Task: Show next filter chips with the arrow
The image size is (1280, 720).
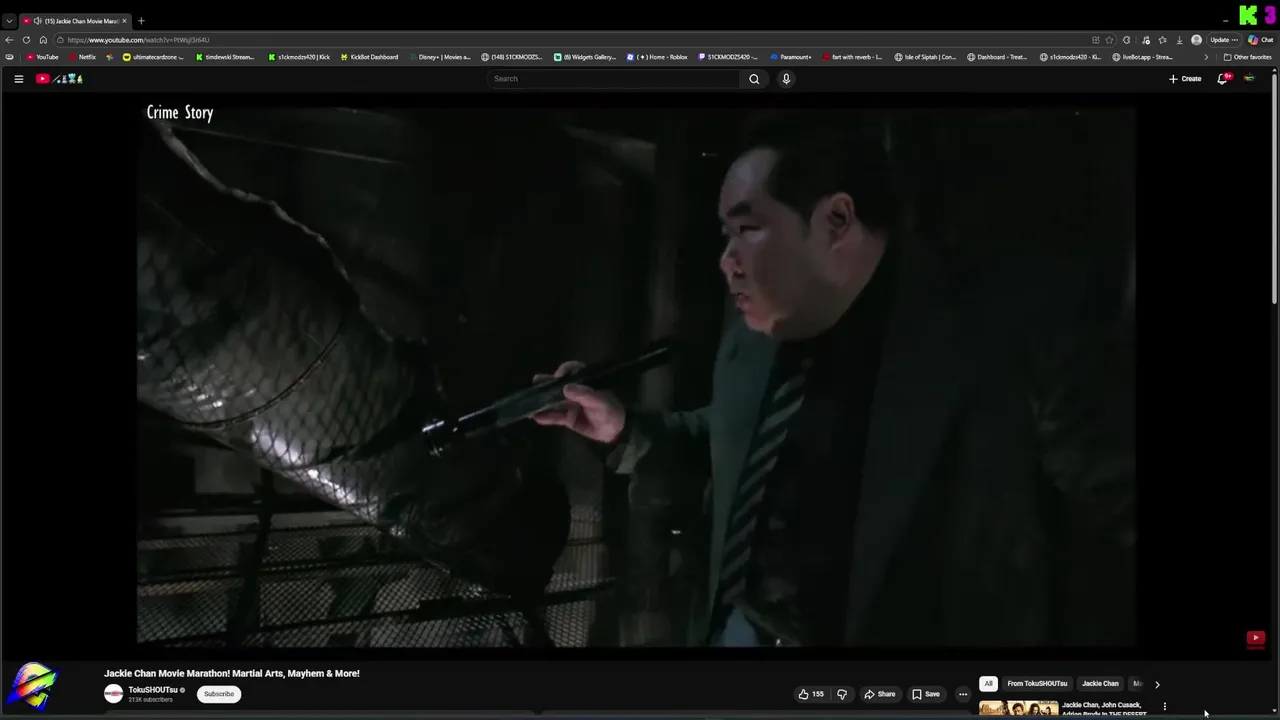Action: [1157, 684]
